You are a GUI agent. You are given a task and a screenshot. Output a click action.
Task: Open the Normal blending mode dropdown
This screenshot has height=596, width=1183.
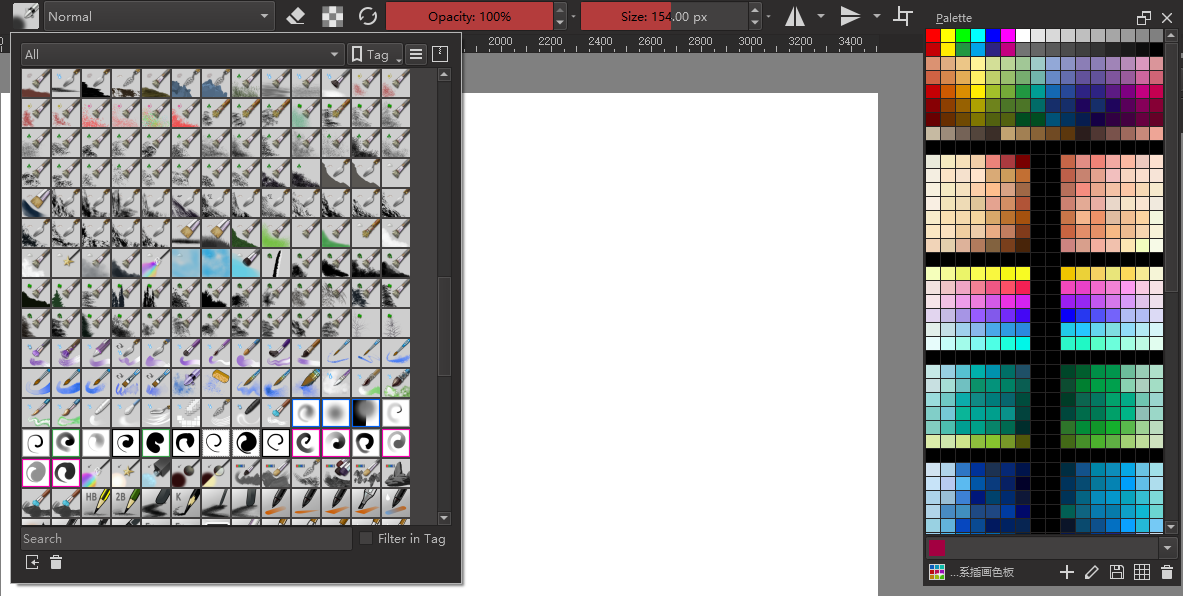point(158,16)
